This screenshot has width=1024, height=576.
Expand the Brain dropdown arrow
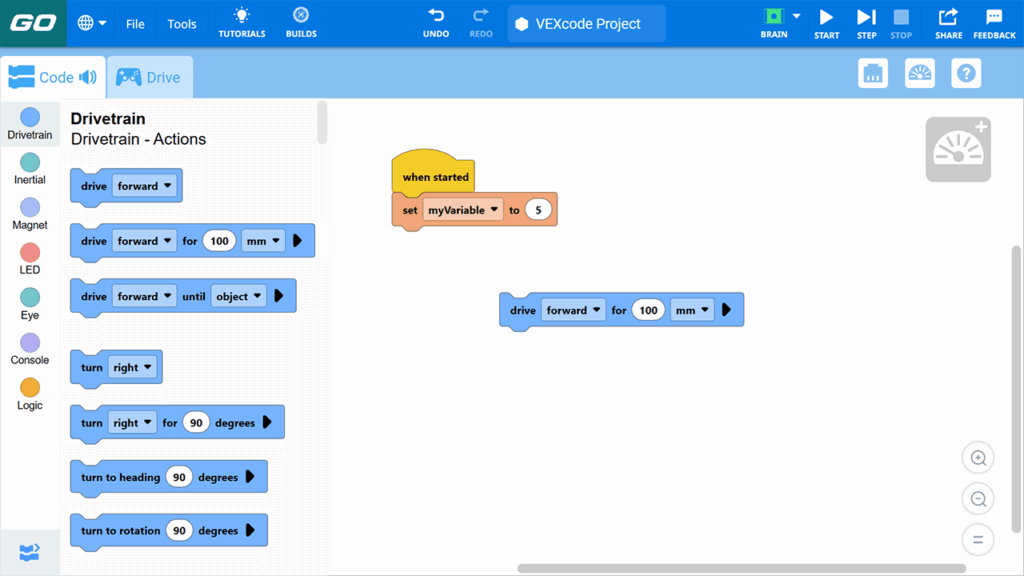796,16
